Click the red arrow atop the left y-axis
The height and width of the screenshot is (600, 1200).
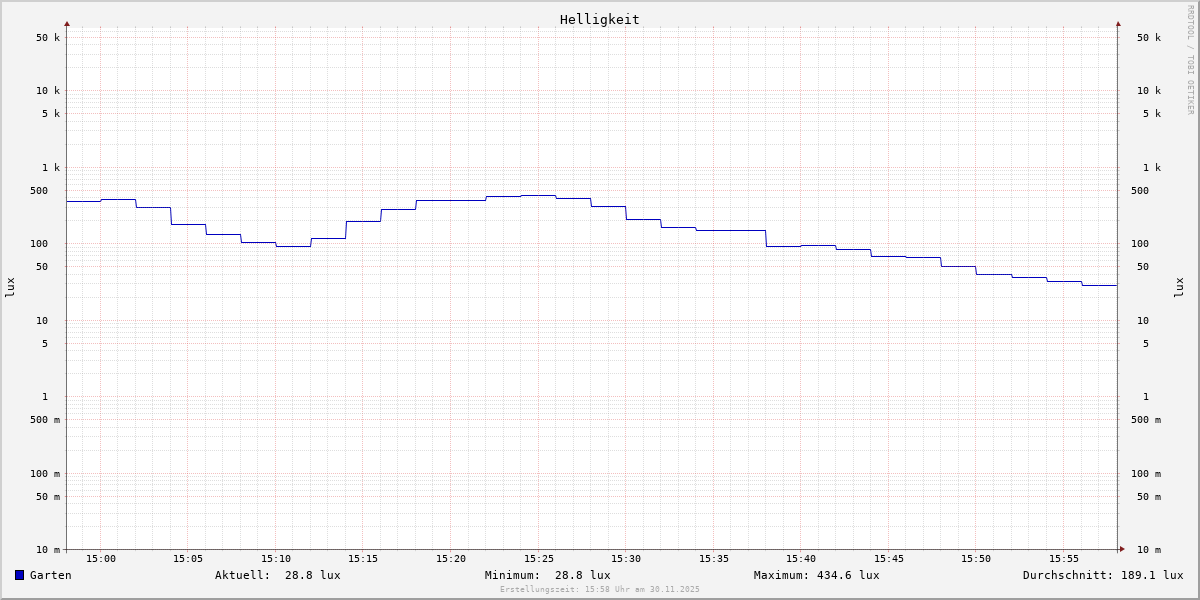[x=67, y=23]
